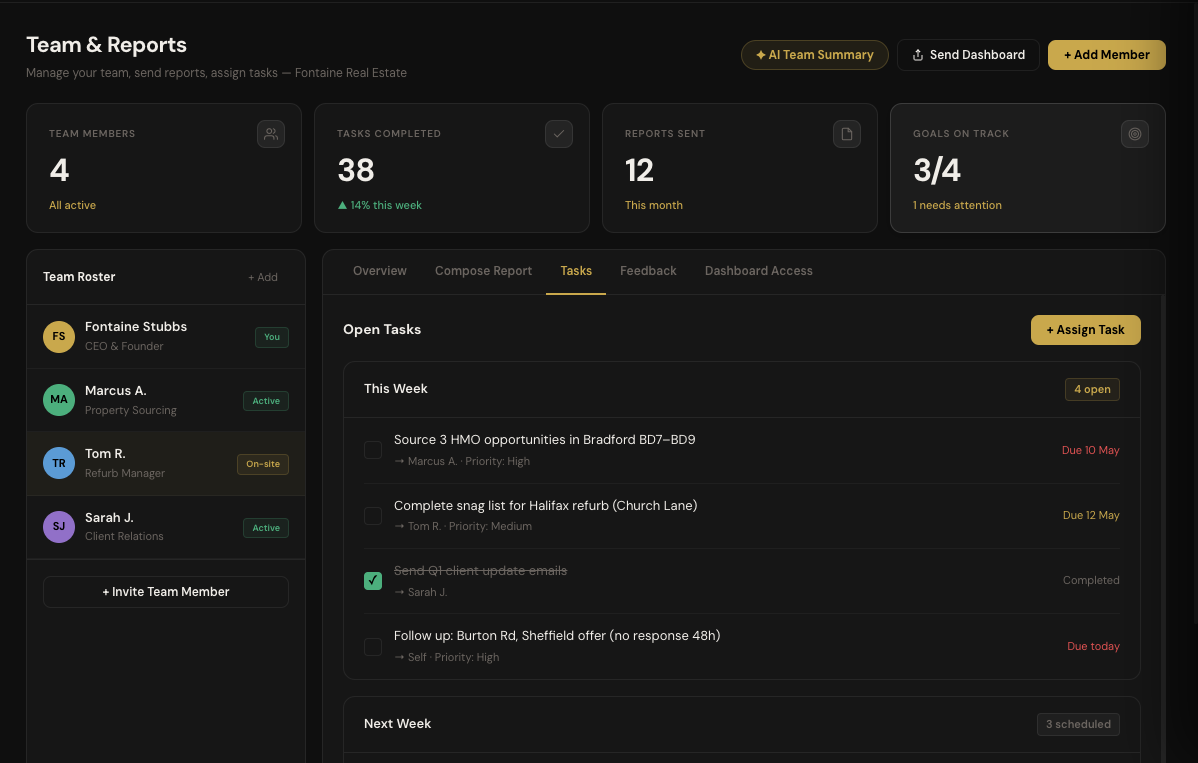Image resolution: width=1198 pixels, height=763 pixels.
Task: Click Invite Team Member button
Action: point(166,592)
